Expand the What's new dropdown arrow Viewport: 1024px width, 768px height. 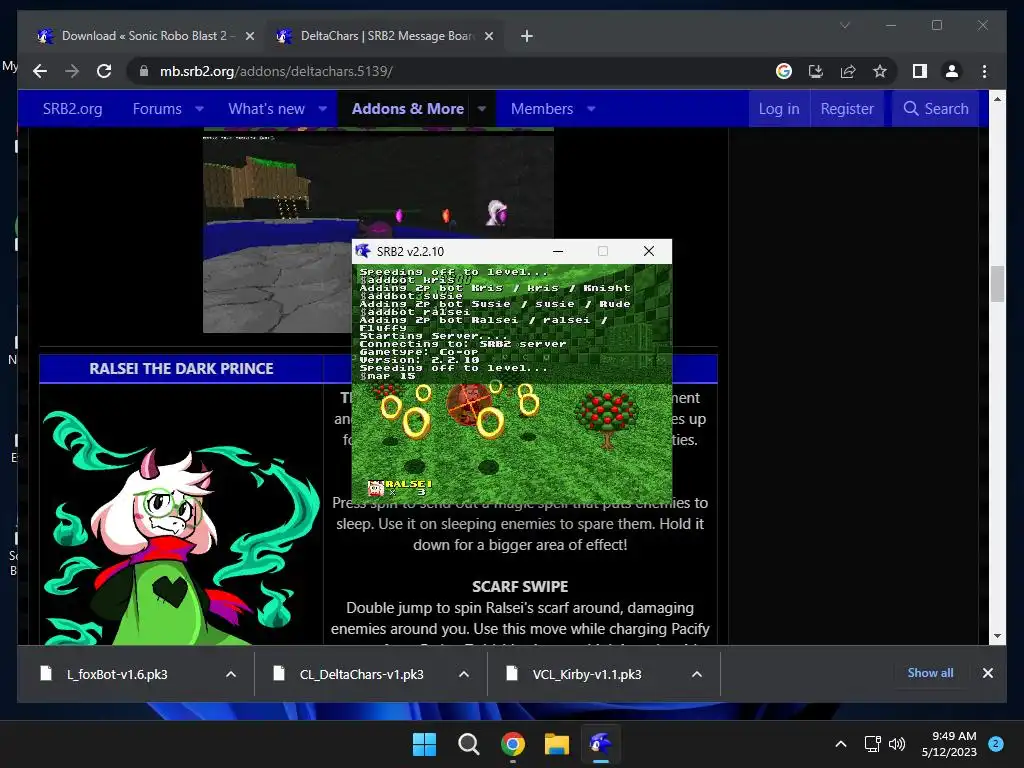(x=323, y=108)
